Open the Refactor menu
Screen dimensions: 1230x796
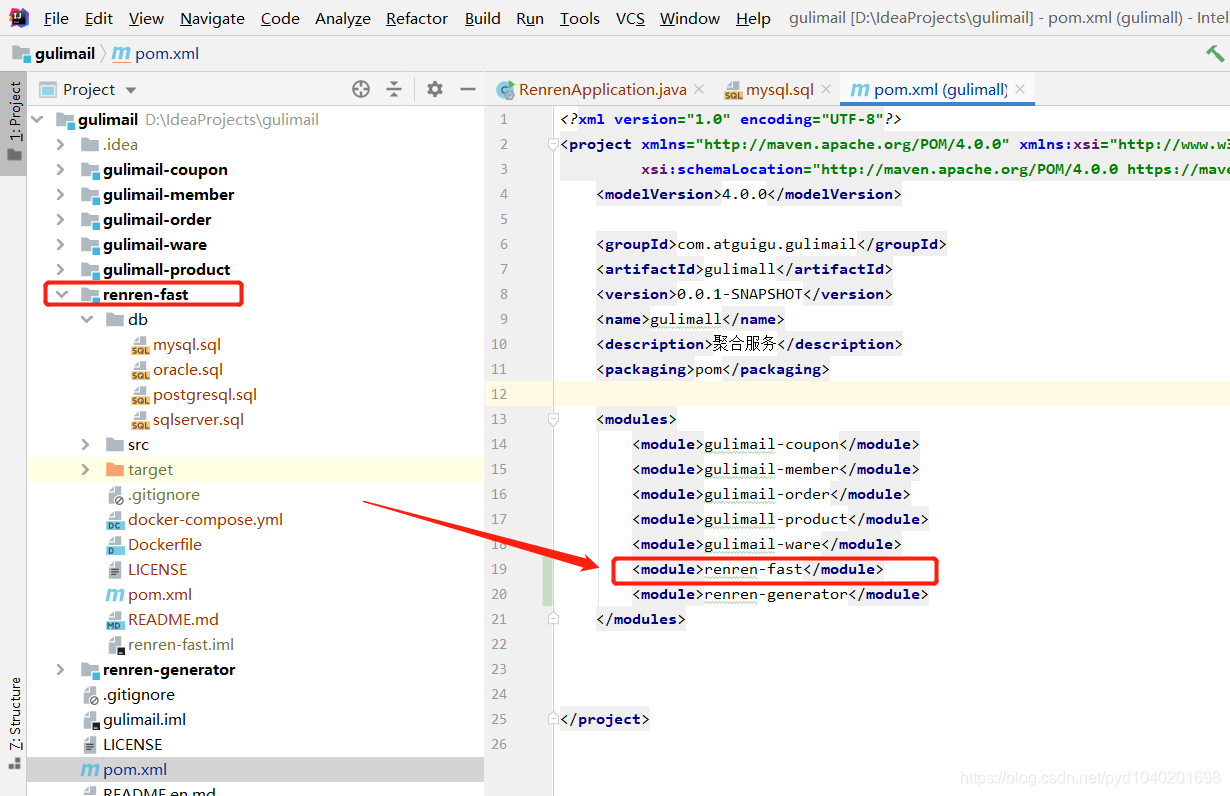pos(417,18)
